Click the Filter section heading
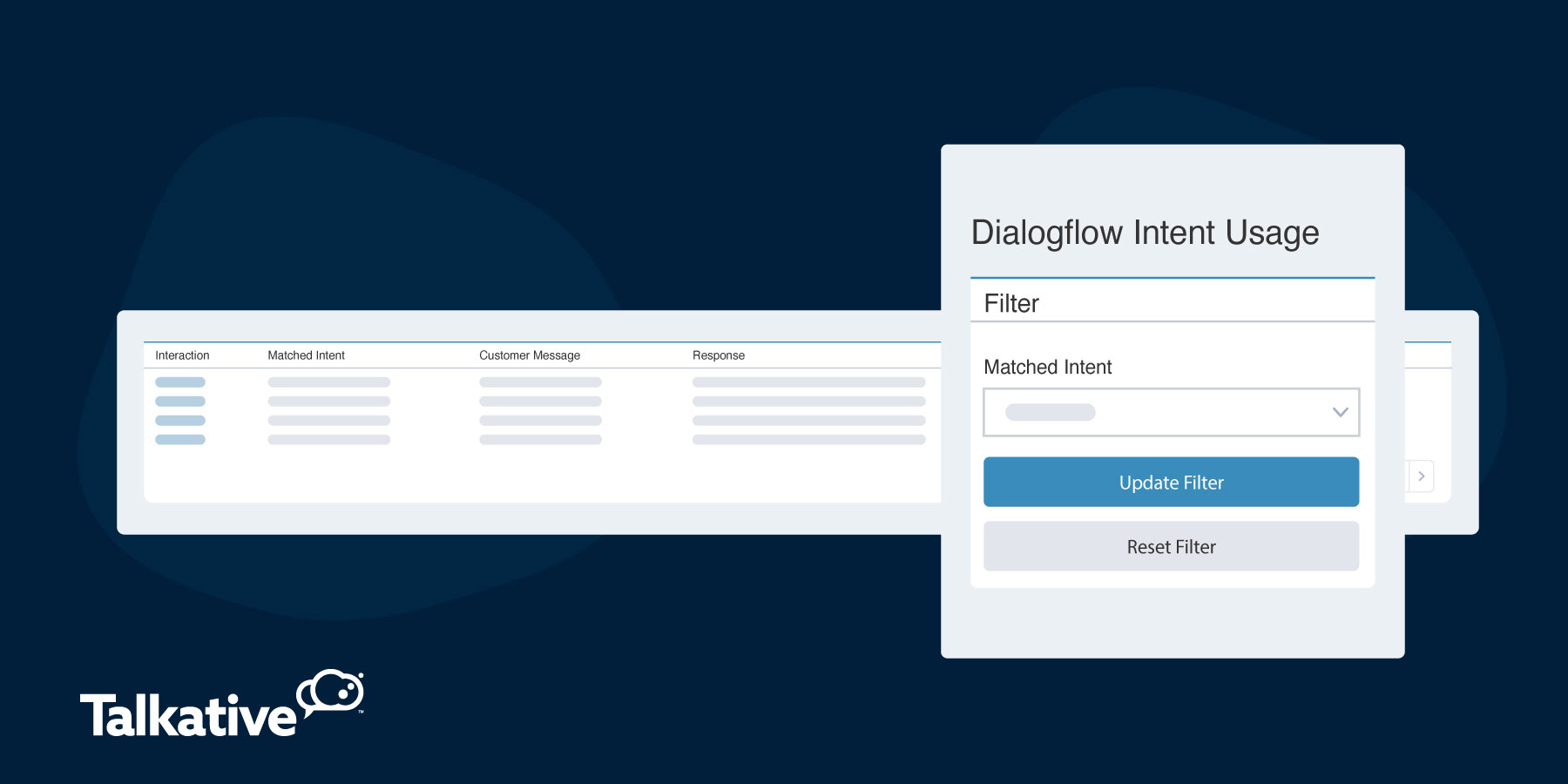 point(1010,303)
